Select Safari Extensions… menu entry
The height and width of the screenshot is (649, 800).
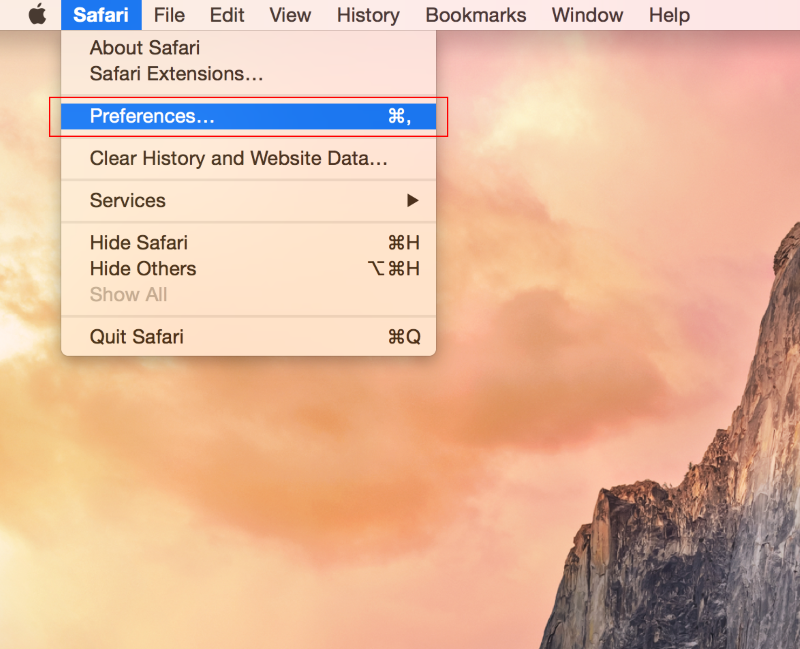pos(248,74)
